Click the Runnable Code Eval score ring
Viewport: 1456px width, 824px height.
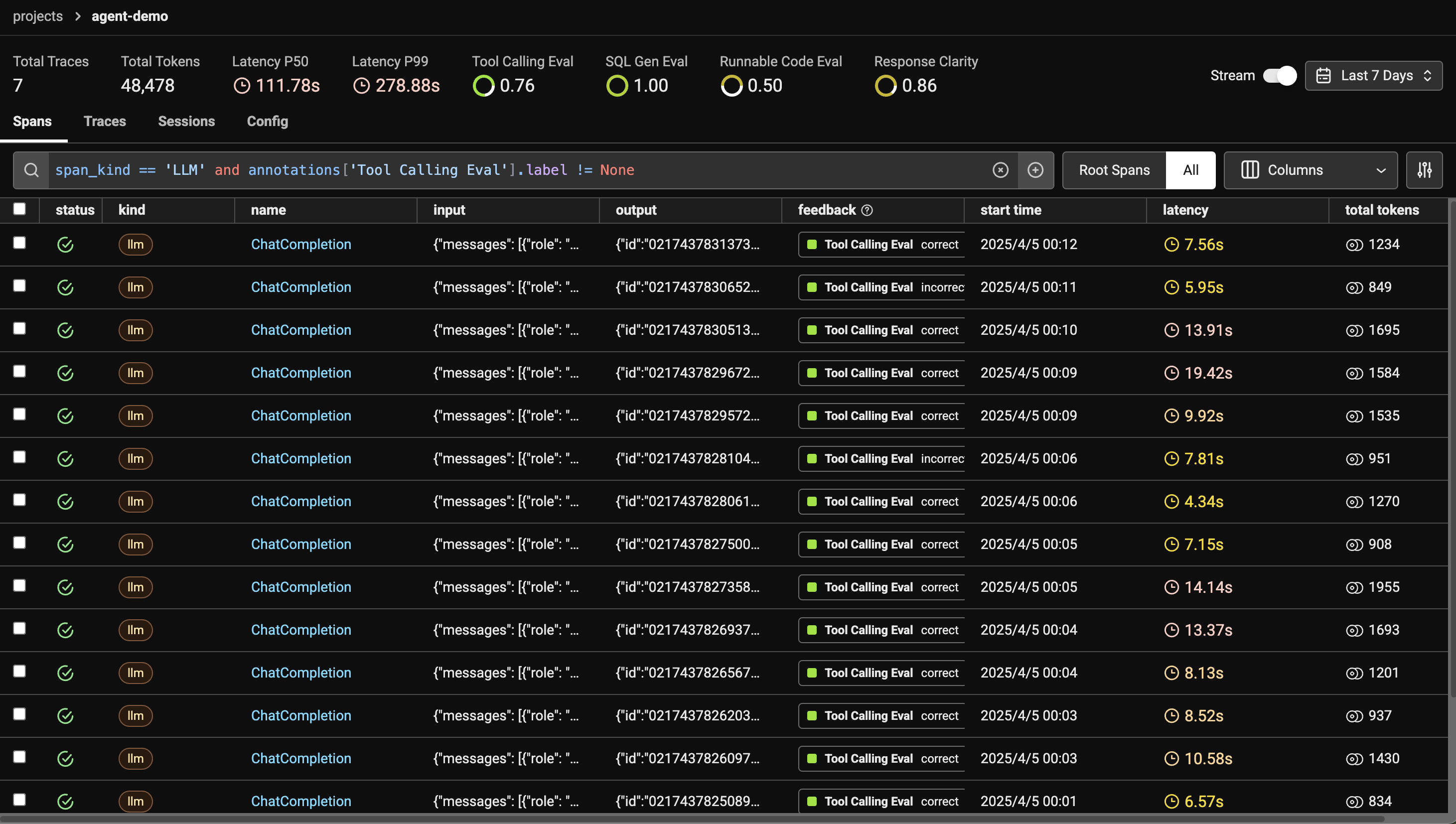731,86
